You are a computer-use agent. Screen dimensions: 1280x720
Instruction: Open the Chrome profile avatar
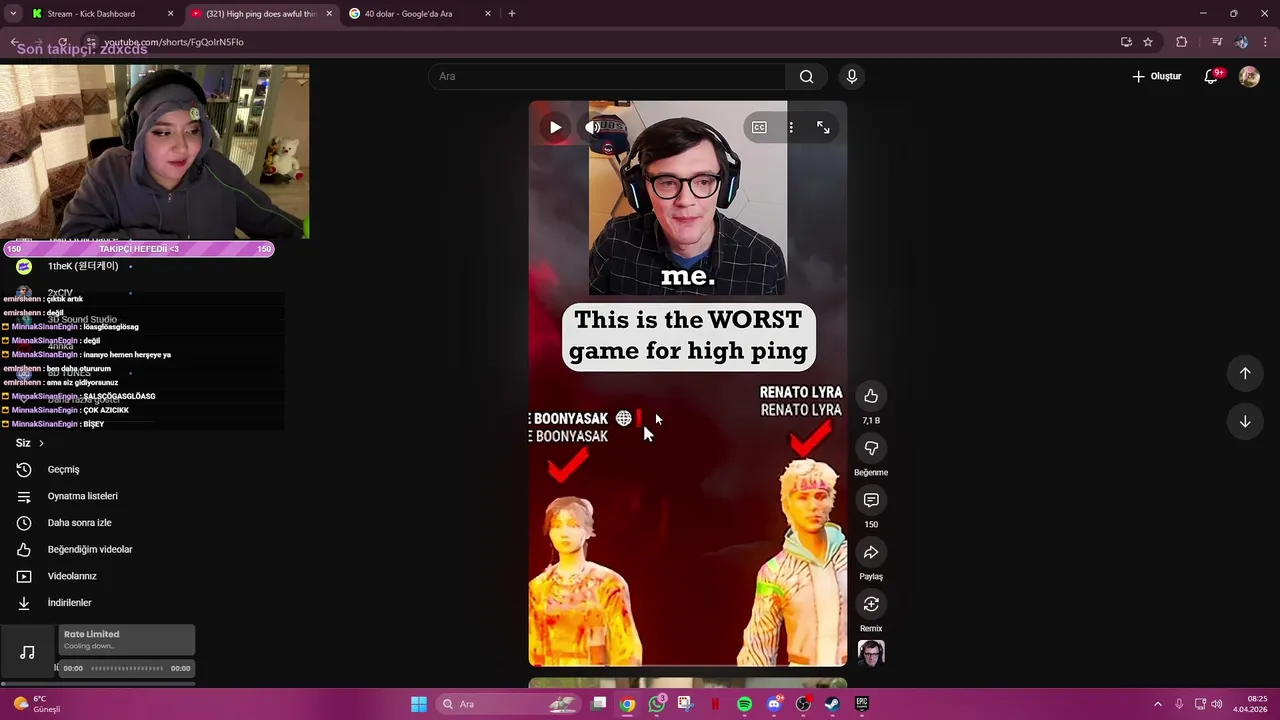pos(1241,42)
